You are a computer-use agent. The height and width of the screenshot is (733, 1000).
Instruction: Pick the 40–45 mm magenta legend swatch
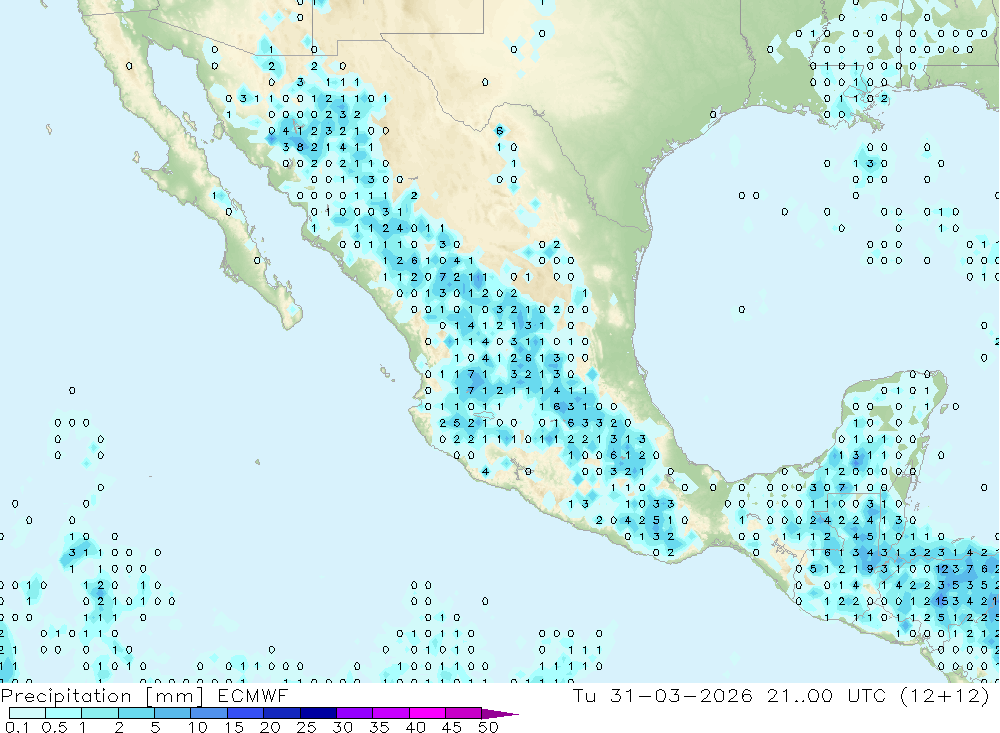tap(427, 713)
